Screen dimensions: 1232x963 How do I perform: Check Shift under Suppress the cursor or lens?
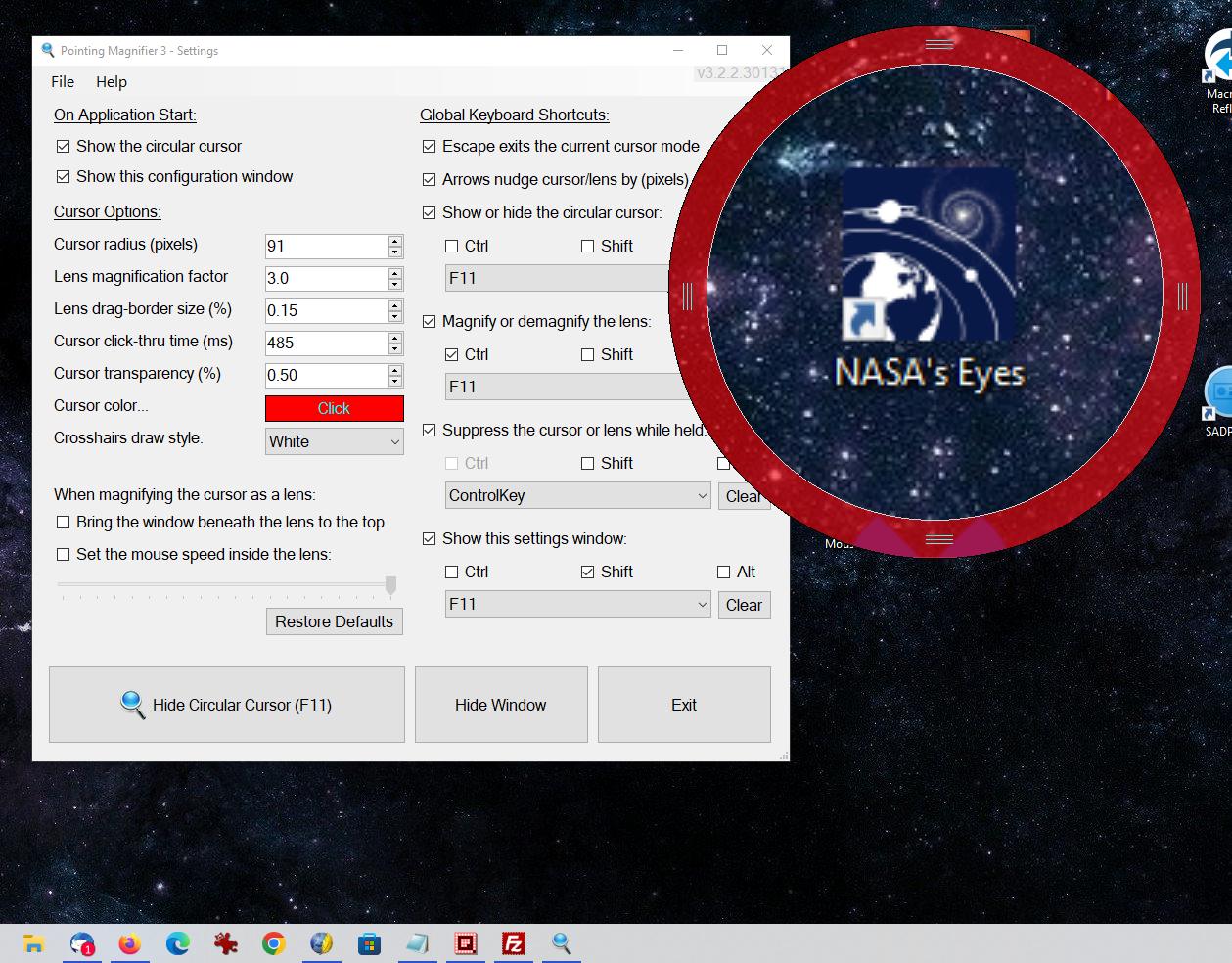(x=587, y=463)
